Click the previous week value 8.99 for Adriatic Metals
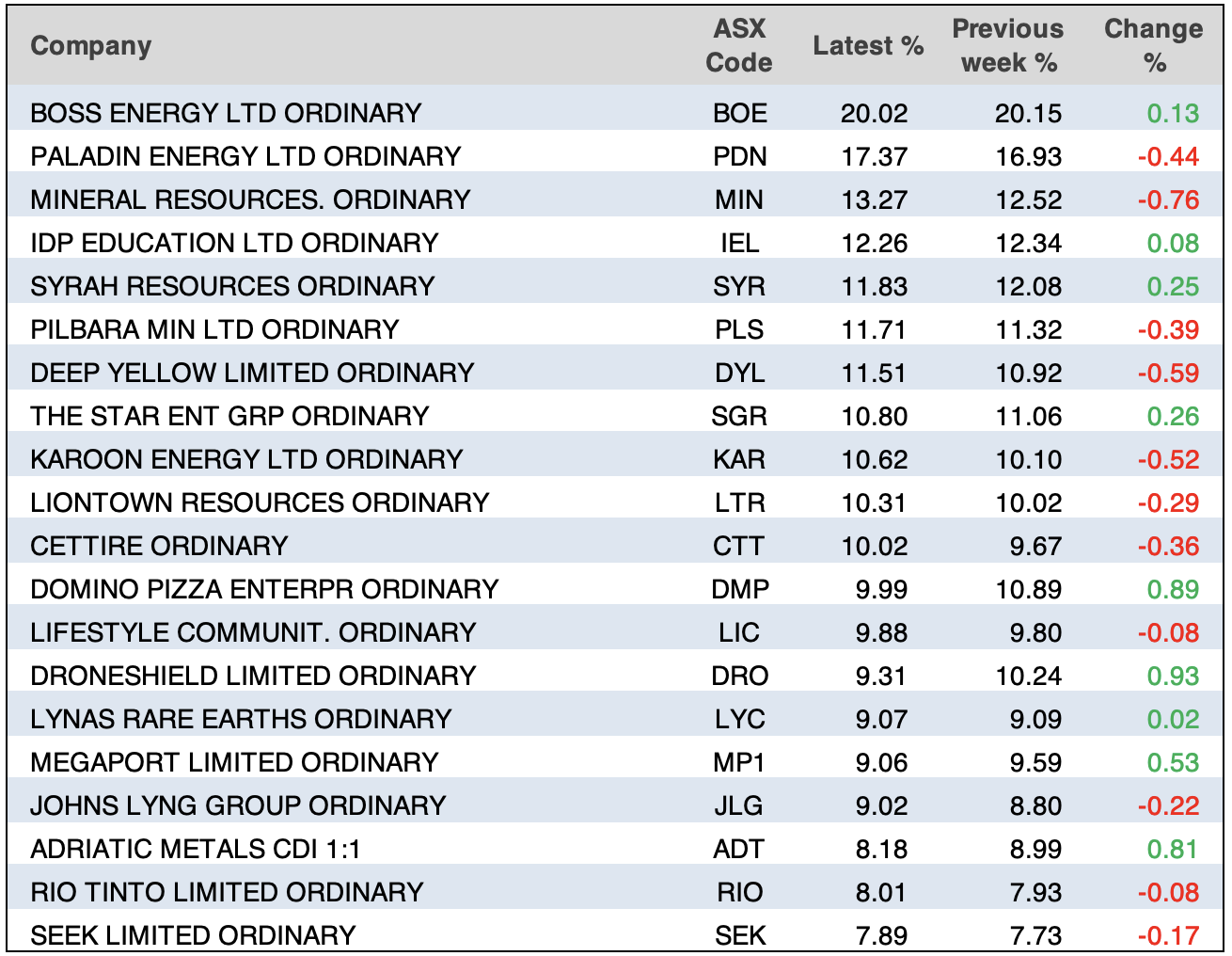The image size is (1232, 956). 1035,849
